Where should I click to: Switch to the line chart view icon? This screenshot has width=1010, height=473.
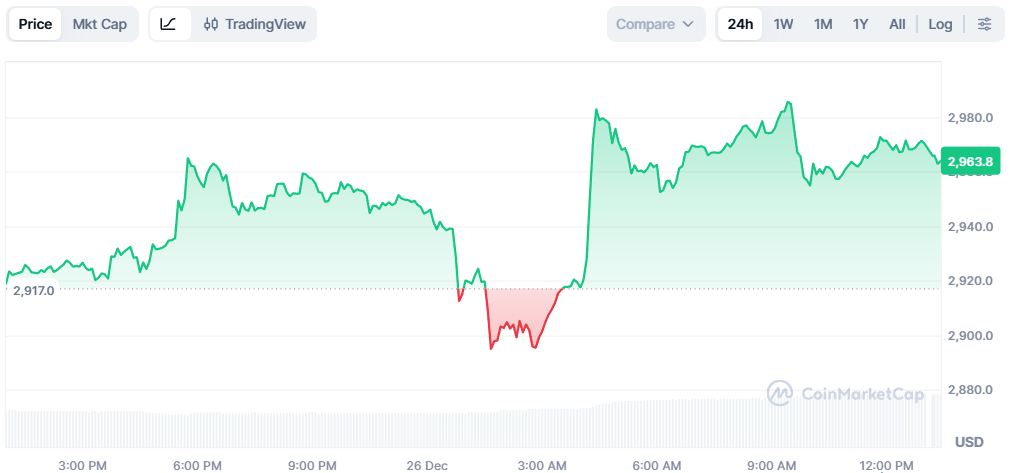click(168, 24)
